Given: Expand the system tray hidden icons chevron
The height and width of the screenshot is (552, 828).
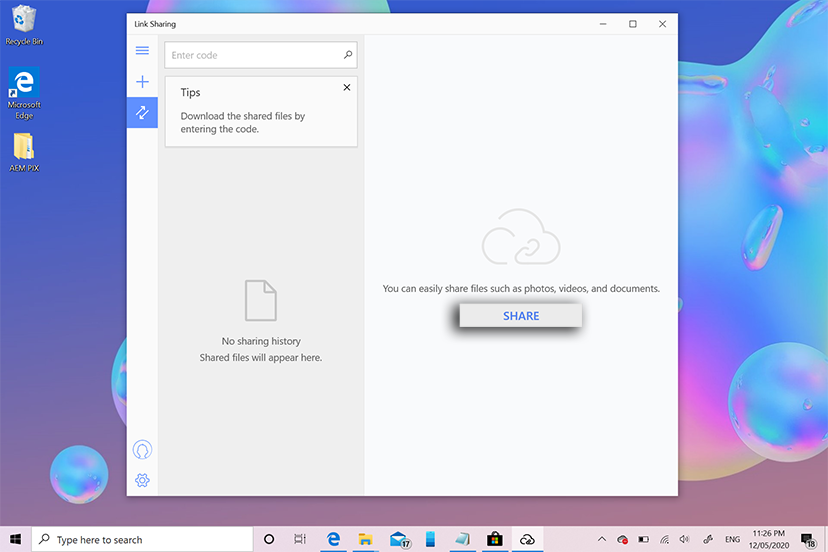Looking at the screenshot, I should (x=602, y=539).
